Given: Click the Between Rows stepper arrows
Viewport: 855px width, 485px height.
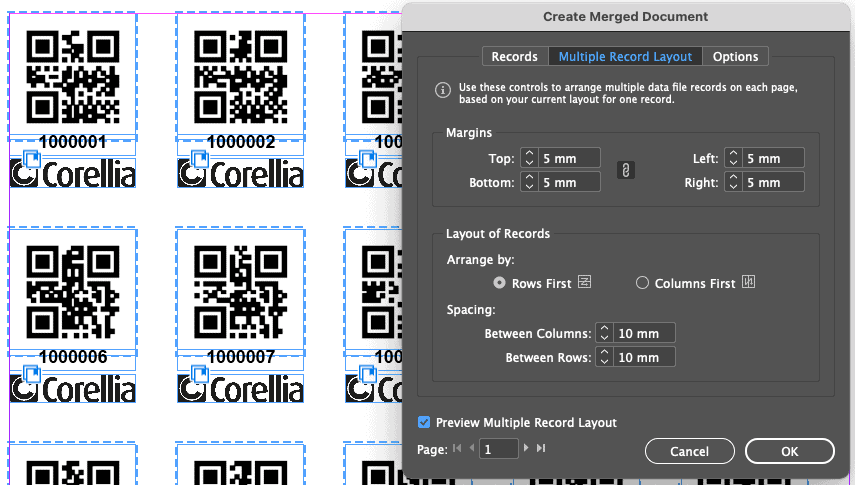Looking at the screenshot, I should [x=604, y=357].
